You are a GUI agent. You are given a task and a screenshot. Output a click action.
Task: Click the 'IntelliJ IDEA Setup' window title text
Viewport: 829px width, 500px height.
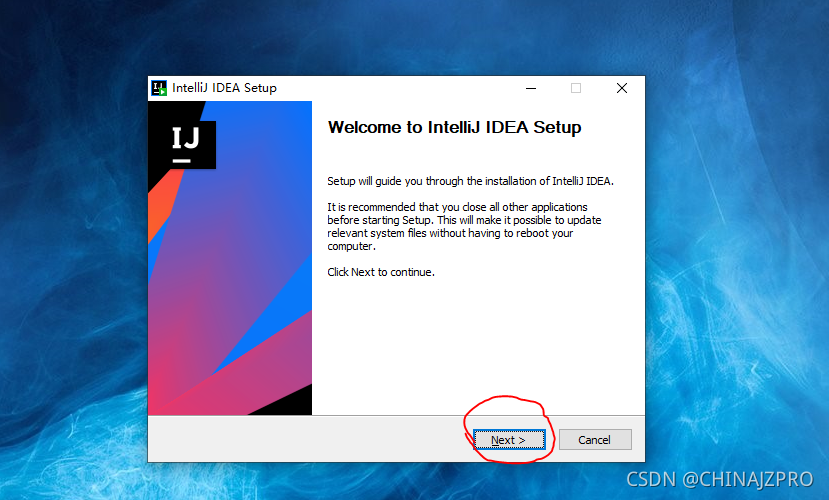pos(224,88)
